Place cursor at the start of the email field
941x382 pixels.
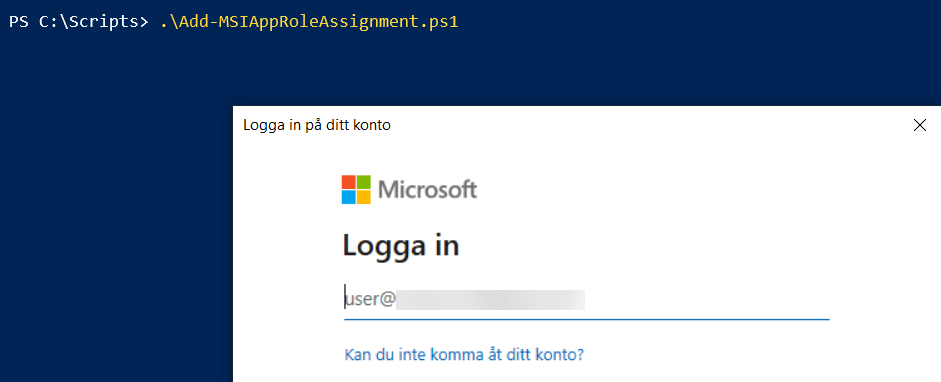(345, 299)
